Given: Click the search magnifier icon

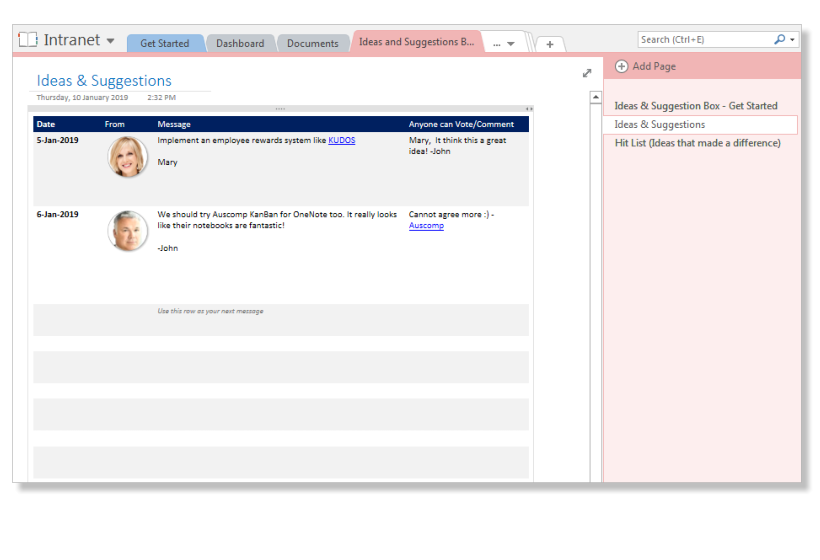Looking at the screenshot, I should 780,39.
